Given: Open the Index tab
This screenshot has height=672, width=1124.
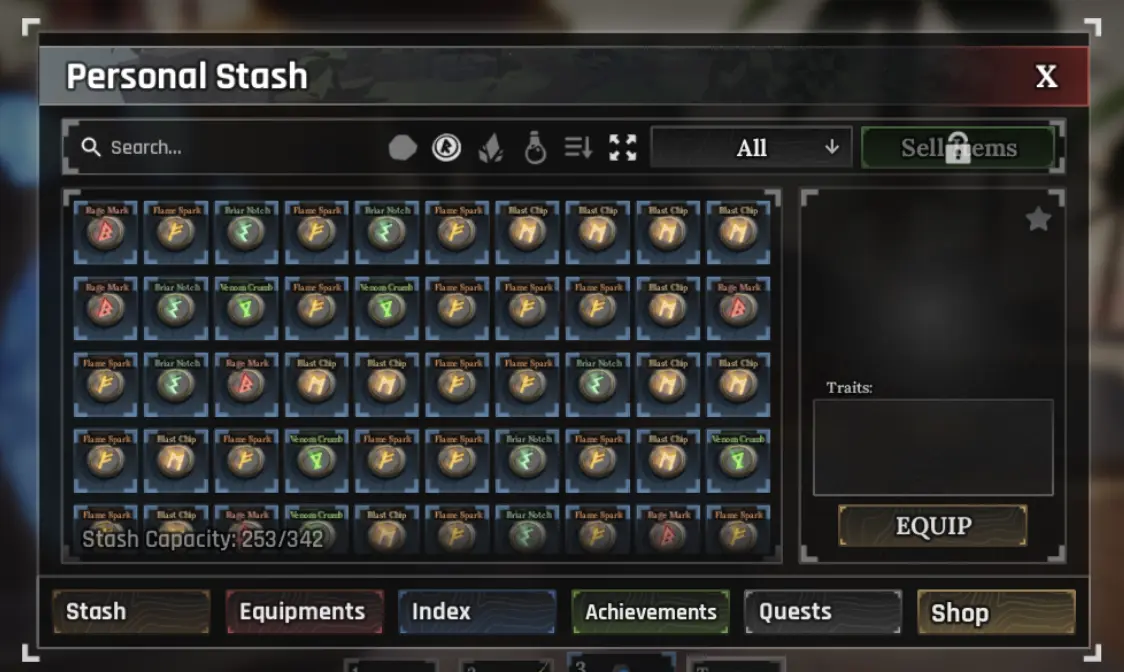Looking at the screenshot, I should [477, 612].
